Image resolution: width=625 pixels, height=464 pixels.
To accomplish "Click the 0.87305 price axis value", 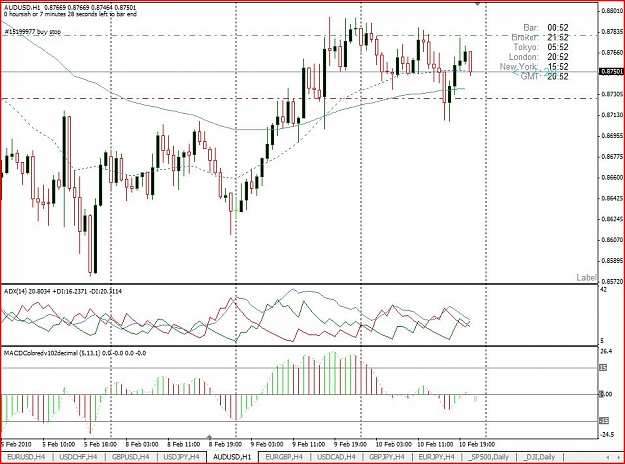I will [612, 94].
